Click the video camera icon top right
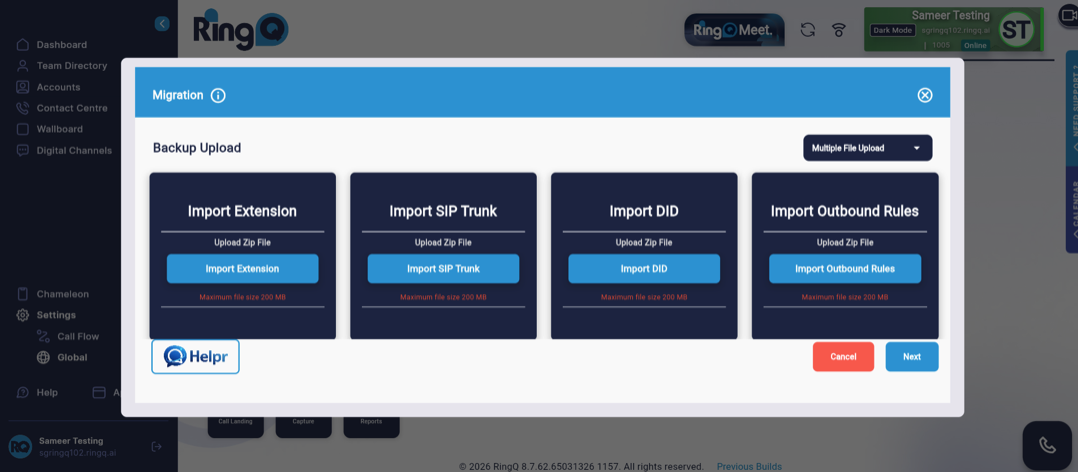 pos(1068,16)
